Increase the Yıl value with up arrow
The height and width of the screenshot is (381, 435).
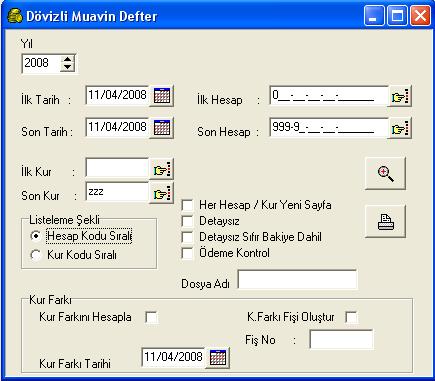67,59
